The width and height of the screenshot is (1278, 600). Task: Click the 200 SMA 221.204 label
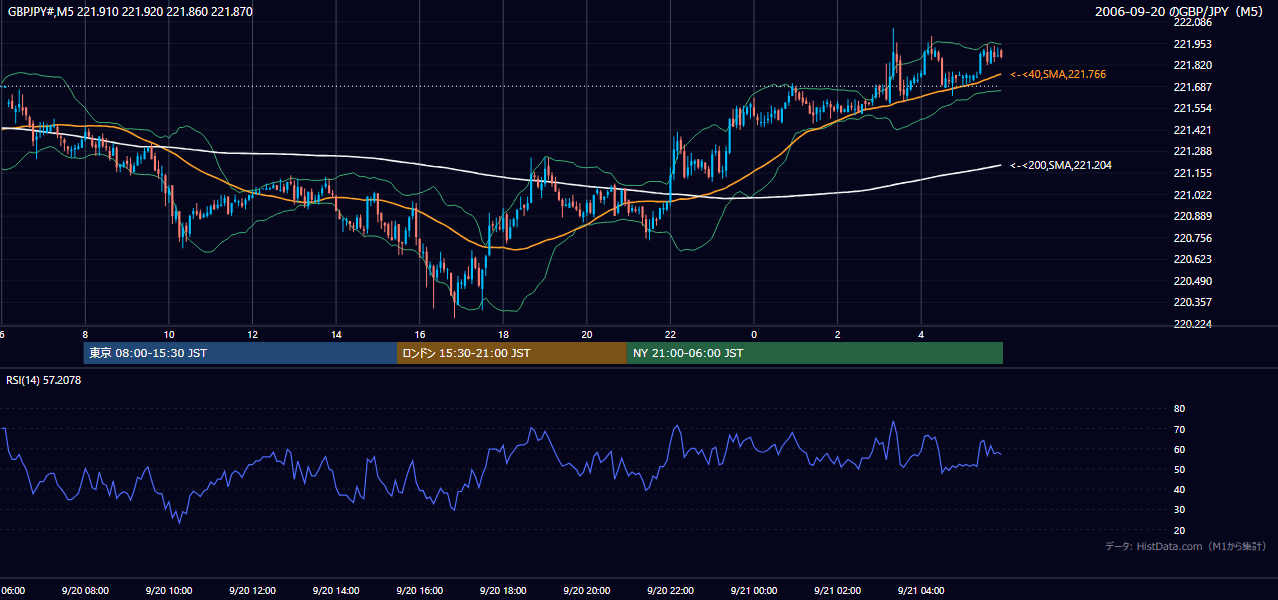pyautogui.click(x=1061, y=165)
